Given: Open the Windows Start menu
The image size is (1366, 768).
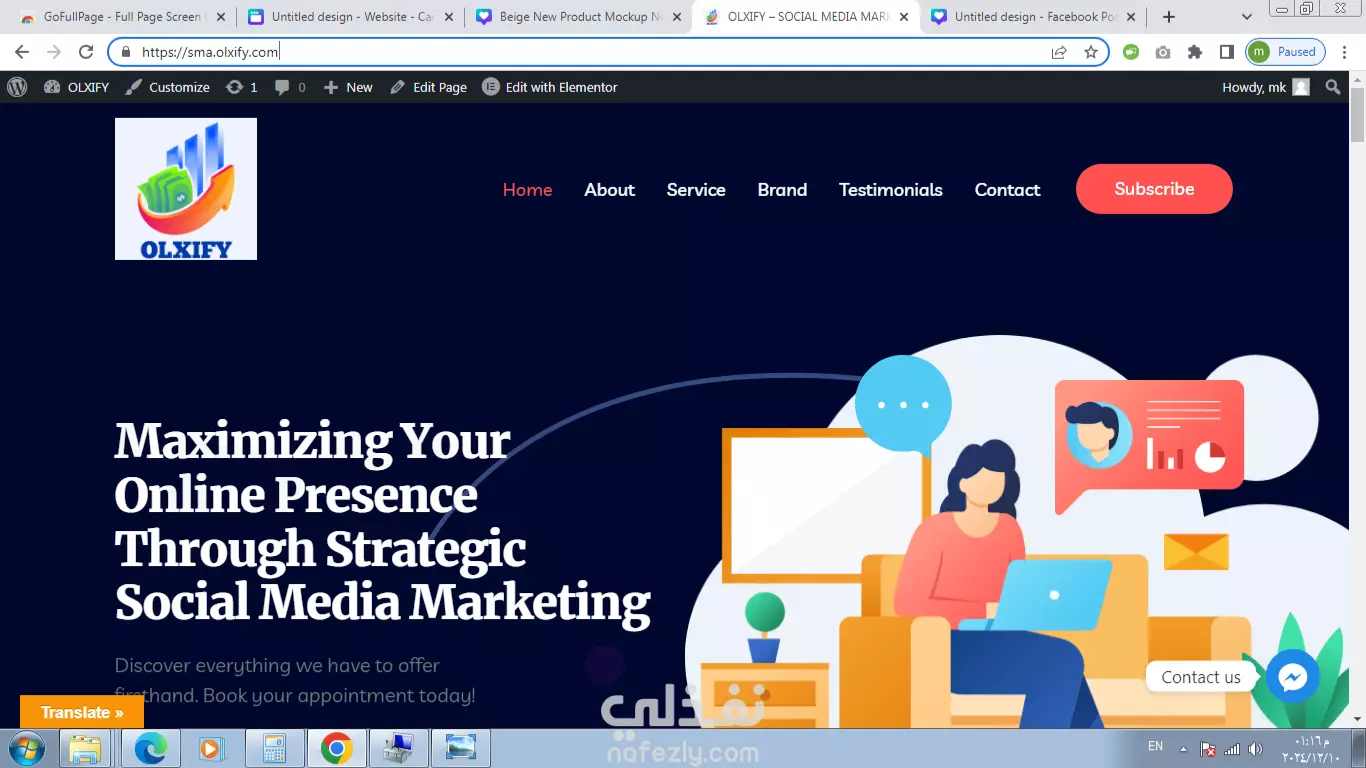Looking at the screenshot, I should pyautogui.click(x=27, y=748).
